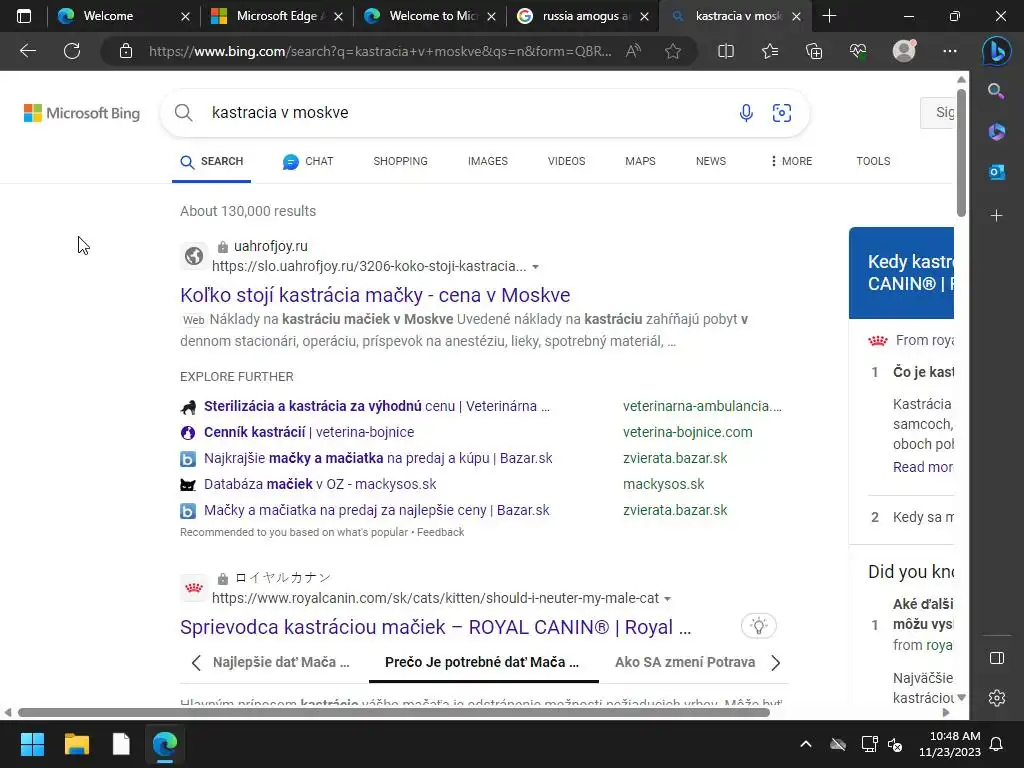Show next carousel tabs with right chevron
Image resolution: width=1024 pixels, height=768 pixels.
(x=775, y=663)
